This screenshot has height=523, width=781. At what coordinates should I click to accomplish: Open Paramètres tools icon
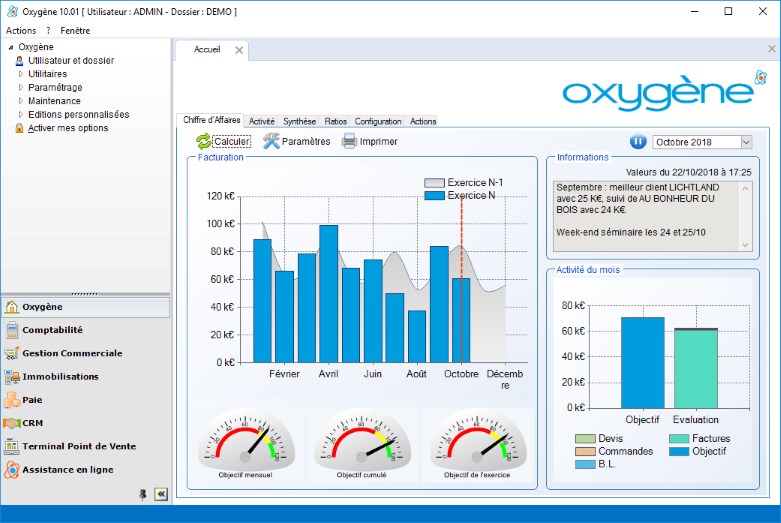(271, 141)
